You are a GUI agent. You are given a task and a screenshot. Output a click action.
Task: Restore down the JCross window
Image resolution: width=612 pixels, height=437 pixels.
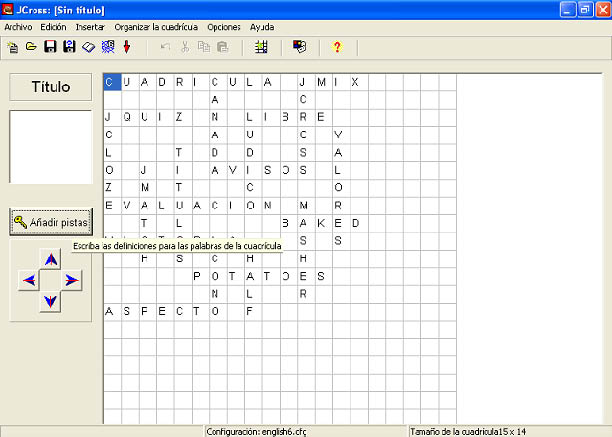pyautogui.click(x=585, y=9)
